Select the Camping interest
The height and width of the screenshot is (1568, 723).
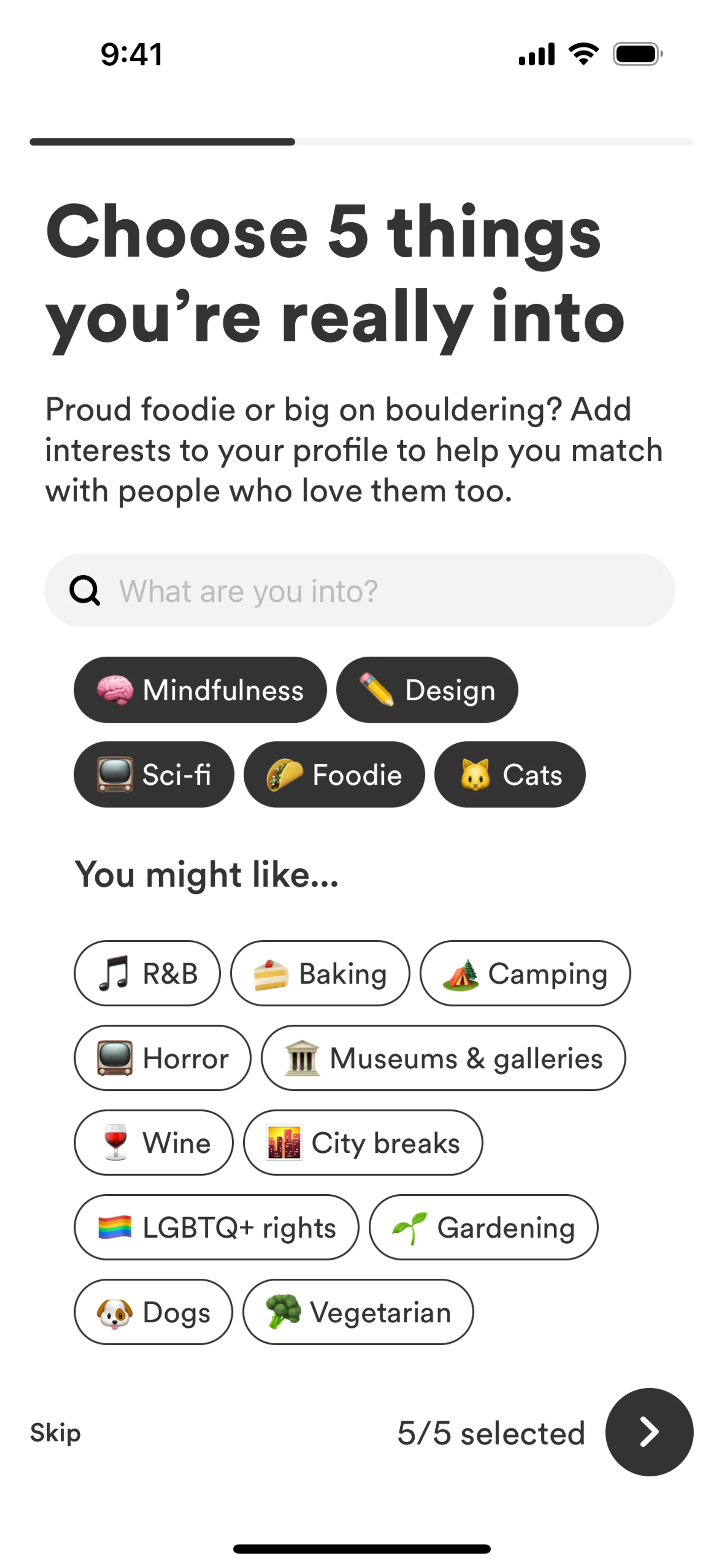tap(525, 973)
